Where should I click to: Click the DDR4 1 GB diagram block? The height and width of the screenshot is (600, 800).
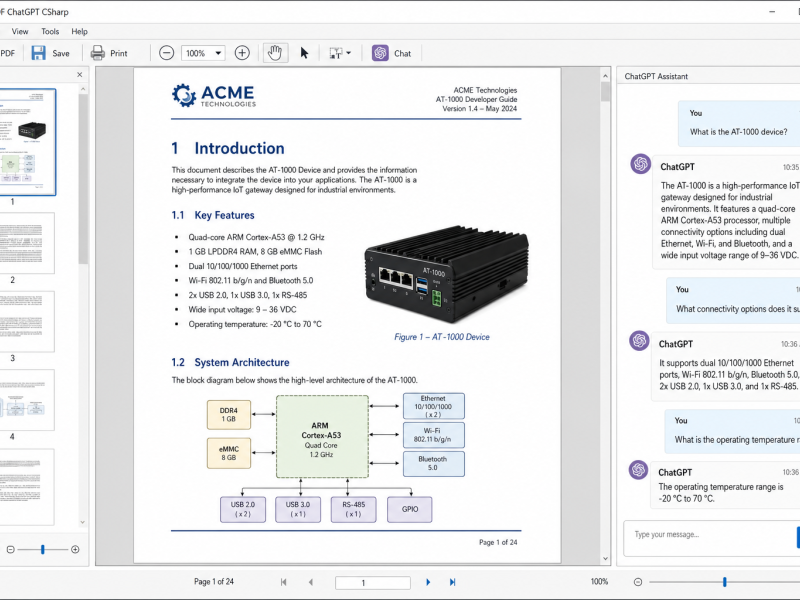(x=229, y=415)
